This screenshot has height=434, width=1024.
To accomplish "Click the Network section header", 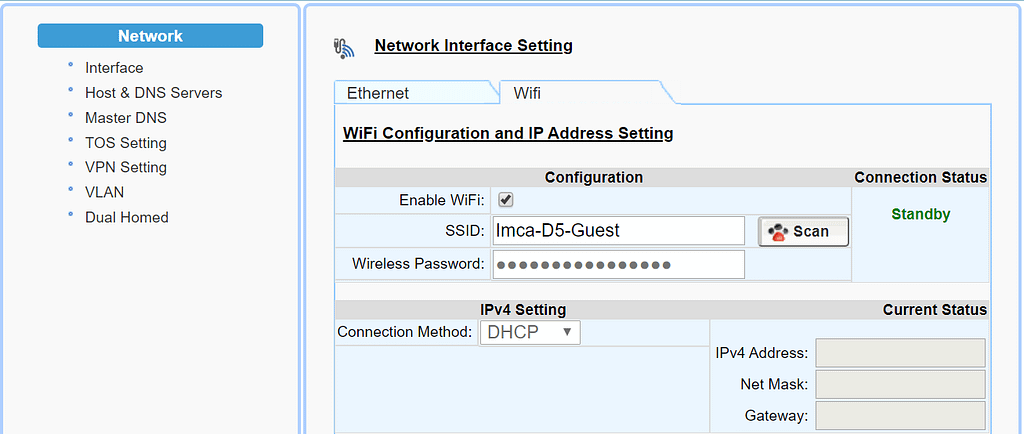I will (150, 36).
